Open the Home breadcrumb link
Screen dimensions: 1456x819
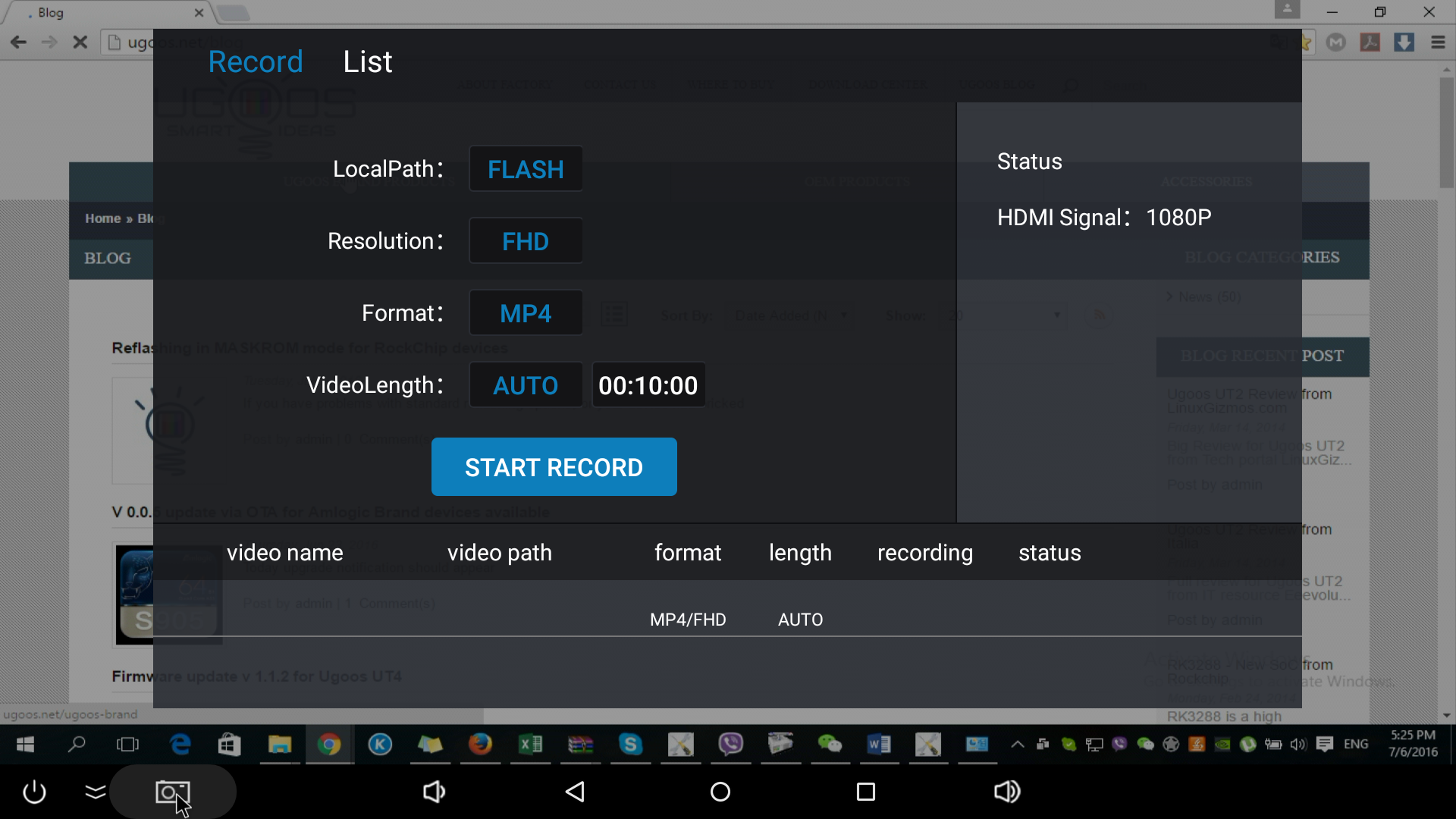(x=103, y=218)
